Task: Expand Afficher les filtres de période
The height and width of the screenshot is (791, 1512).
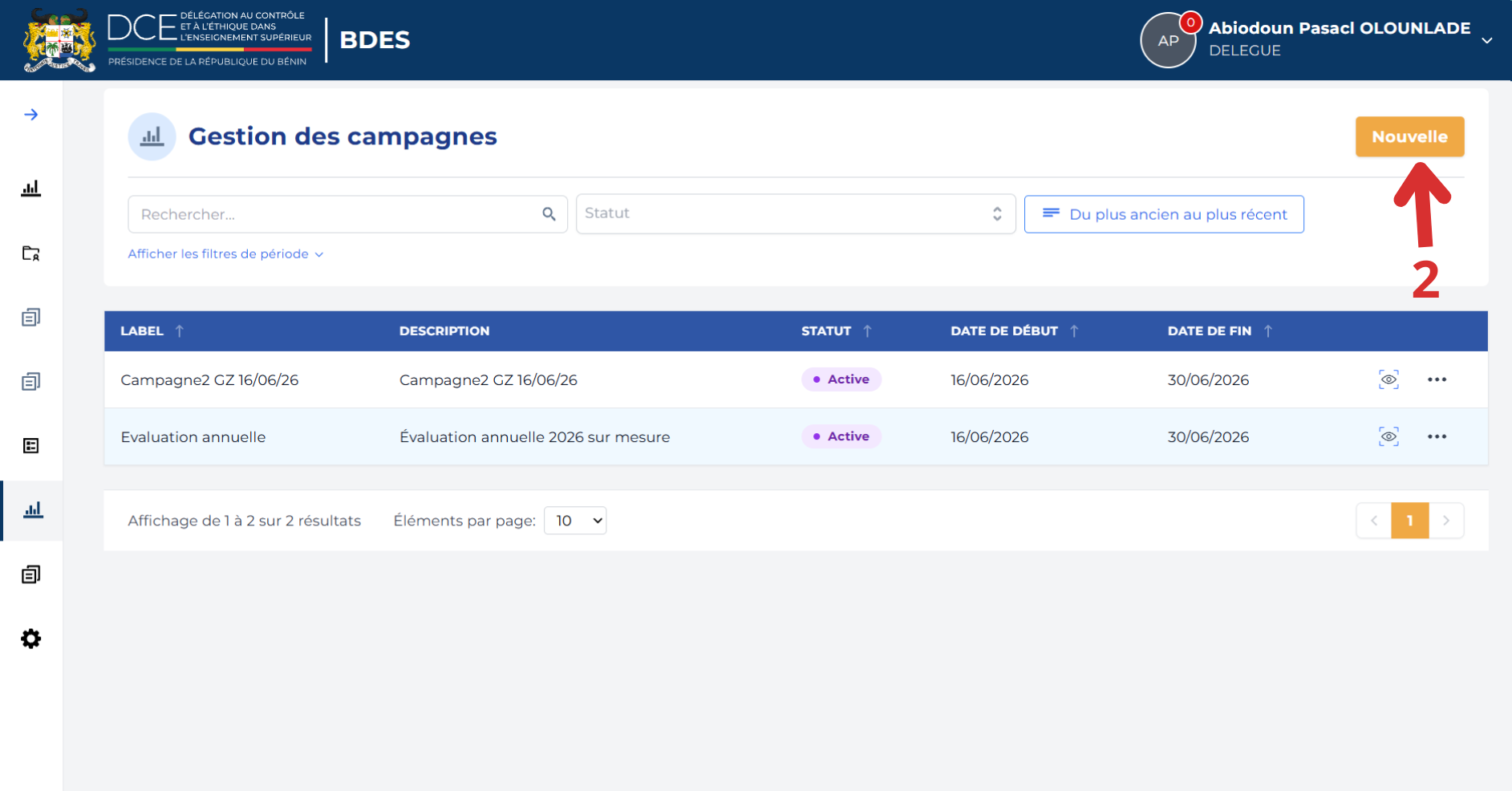Action: point(225,254)
